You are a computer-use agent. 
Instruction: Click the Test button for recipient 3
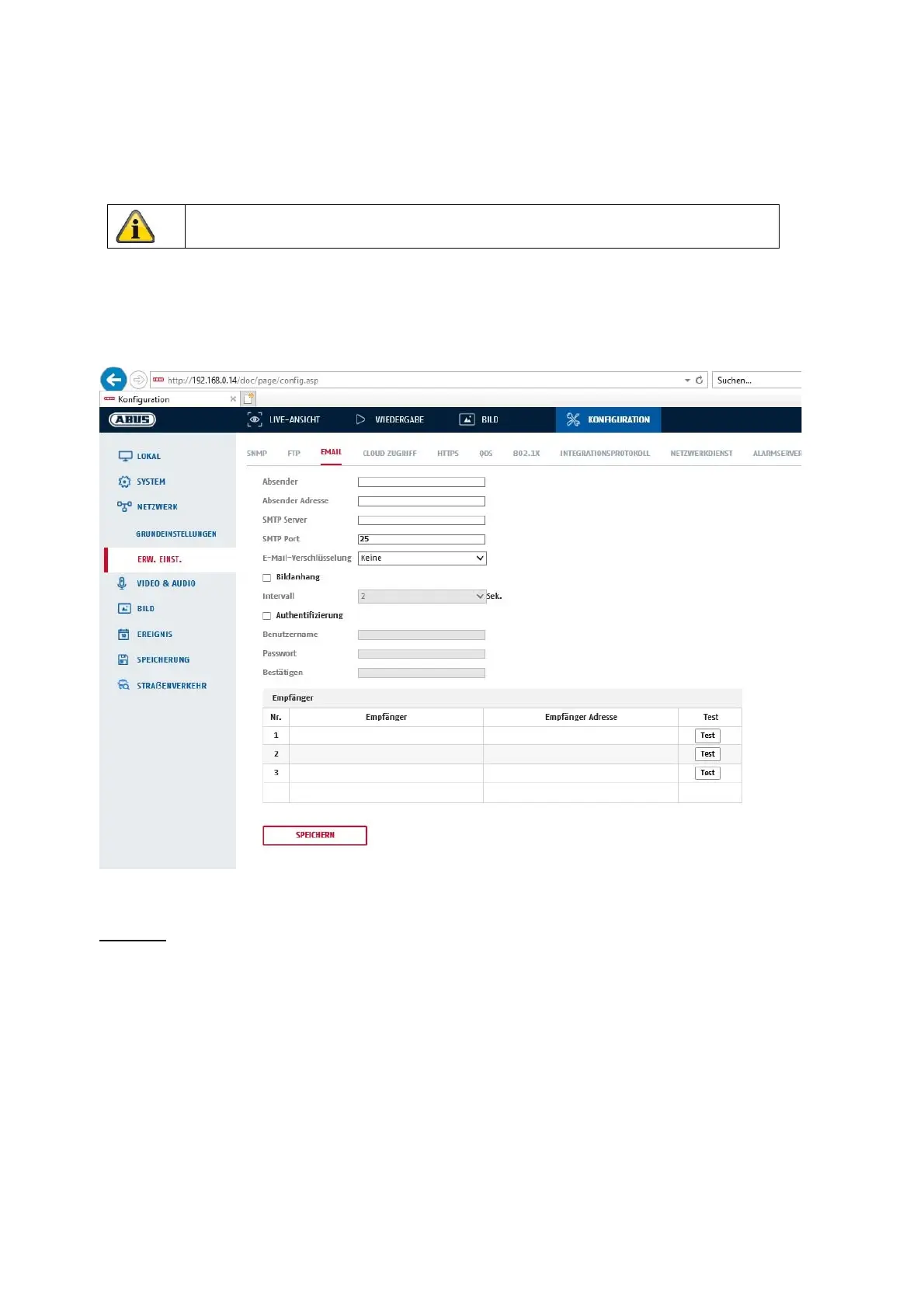tap(707, 773)
